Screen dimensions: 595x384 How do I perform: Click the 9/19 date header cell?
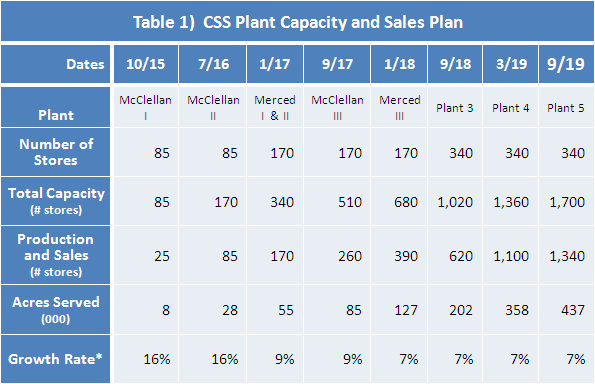[x=566, y=64]
